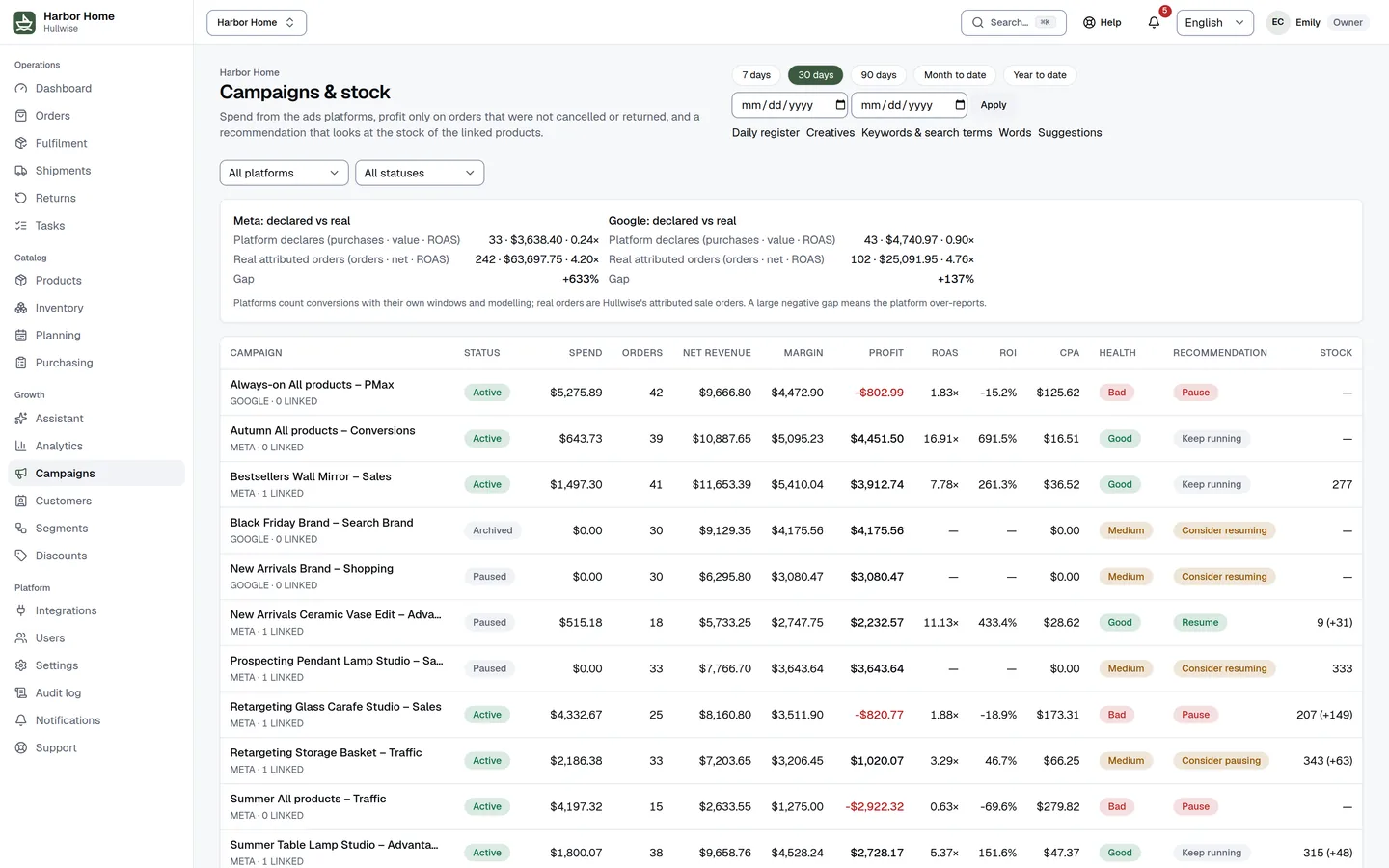This screenshot has height=868, width=1389.
Task: Click the end date input field
Action: point(910,105)
